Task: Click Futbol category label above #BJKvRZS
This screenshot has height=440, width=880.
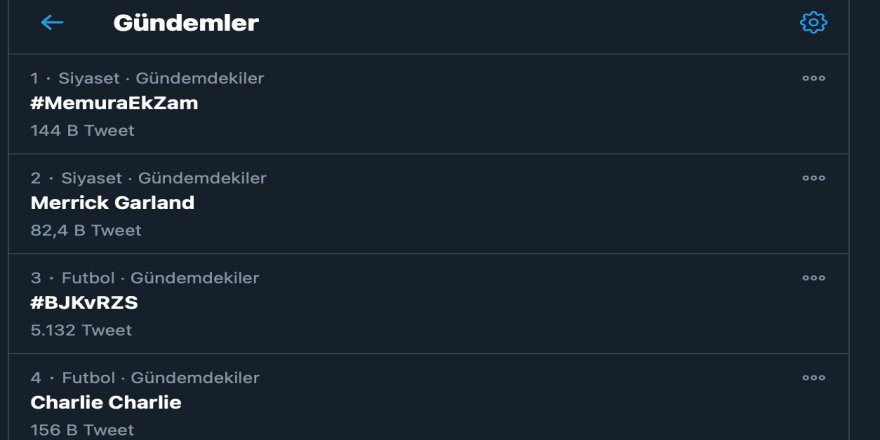Action: 87,278
